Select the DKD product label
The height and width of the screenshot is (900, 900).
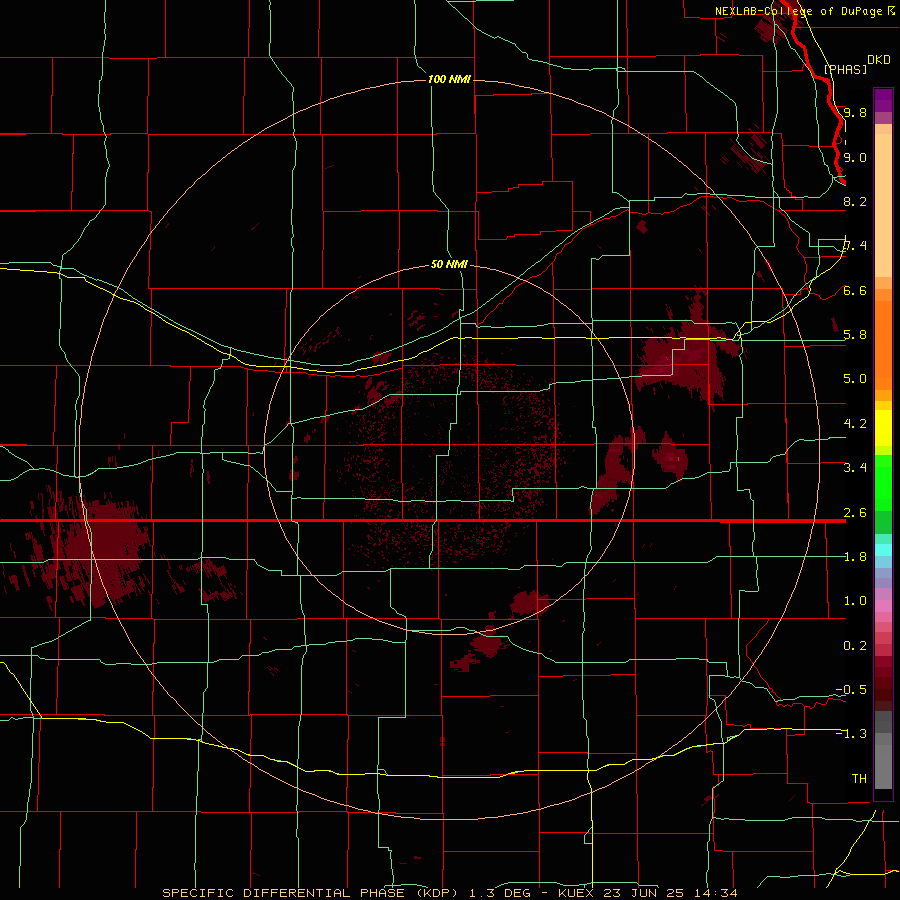[x=879, y=60]
